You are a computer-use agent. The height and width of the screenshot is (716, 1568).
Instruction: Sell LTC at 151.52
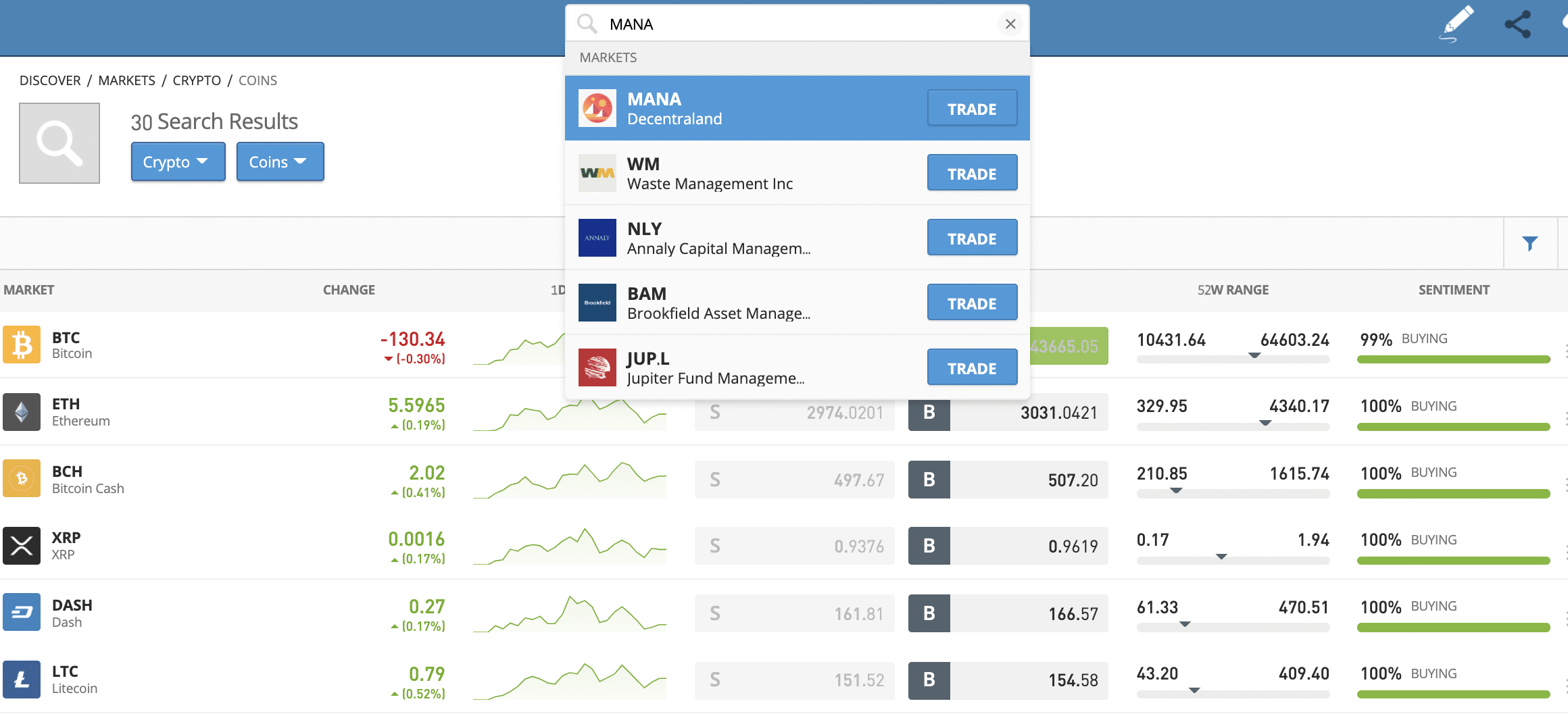point(795,680)
